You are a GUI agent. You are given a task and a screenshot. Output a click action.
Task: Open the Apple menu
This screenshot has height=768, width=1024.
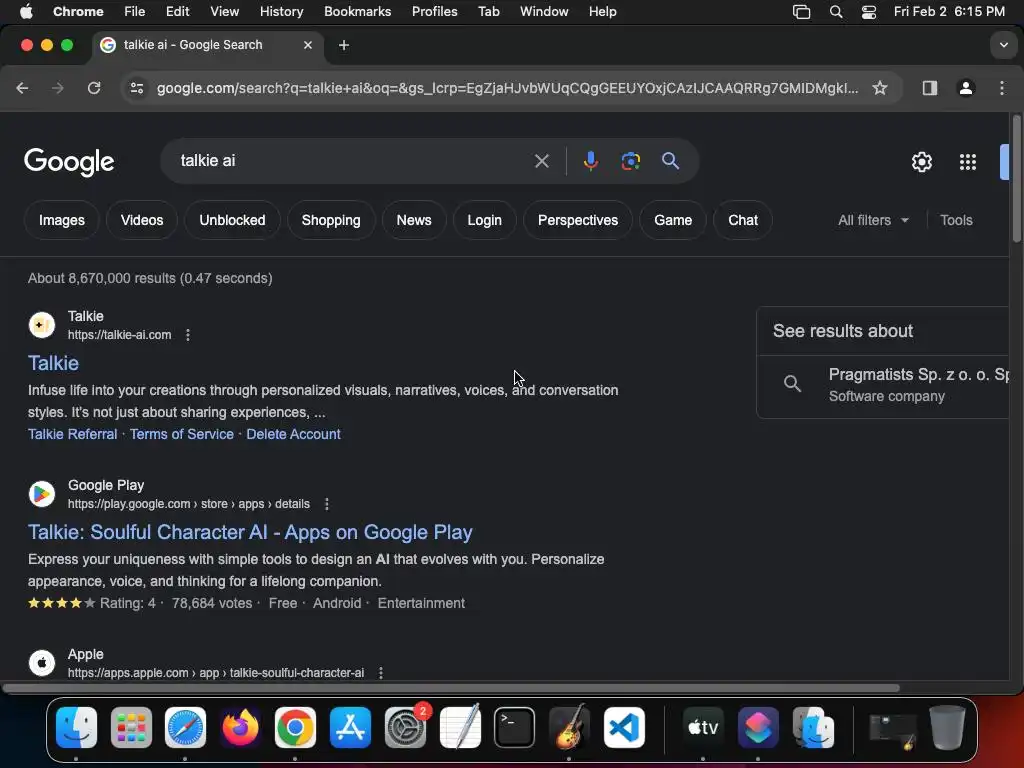26,12
